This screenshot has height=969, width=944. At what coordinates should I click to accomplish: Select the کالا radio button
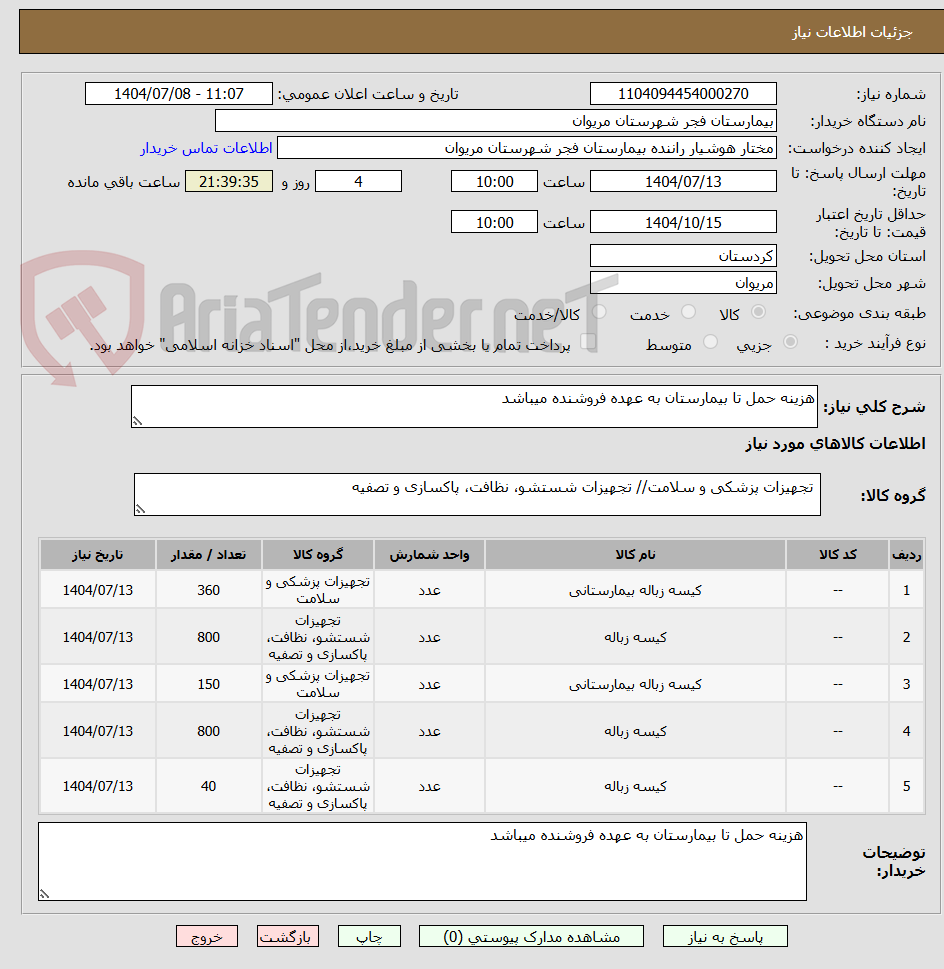[757, 309]
